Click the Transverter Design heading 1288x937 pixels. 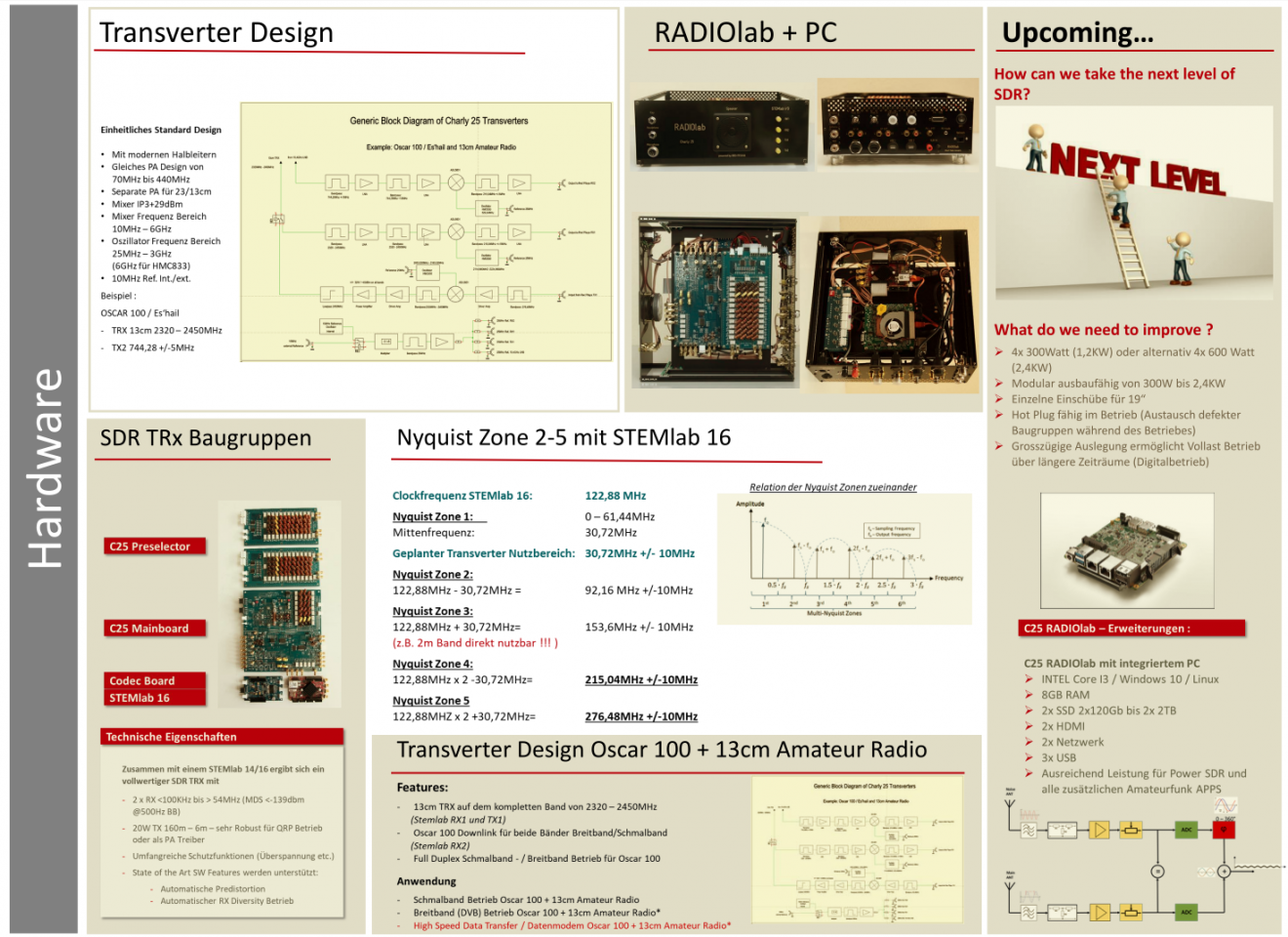[x=217, y=33]
